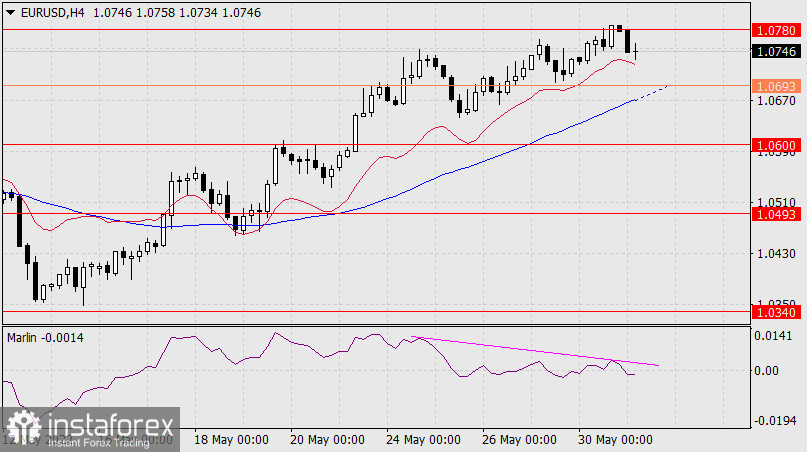Select the magenta trendline on the Marlin oscillator

tap(535, 352)
